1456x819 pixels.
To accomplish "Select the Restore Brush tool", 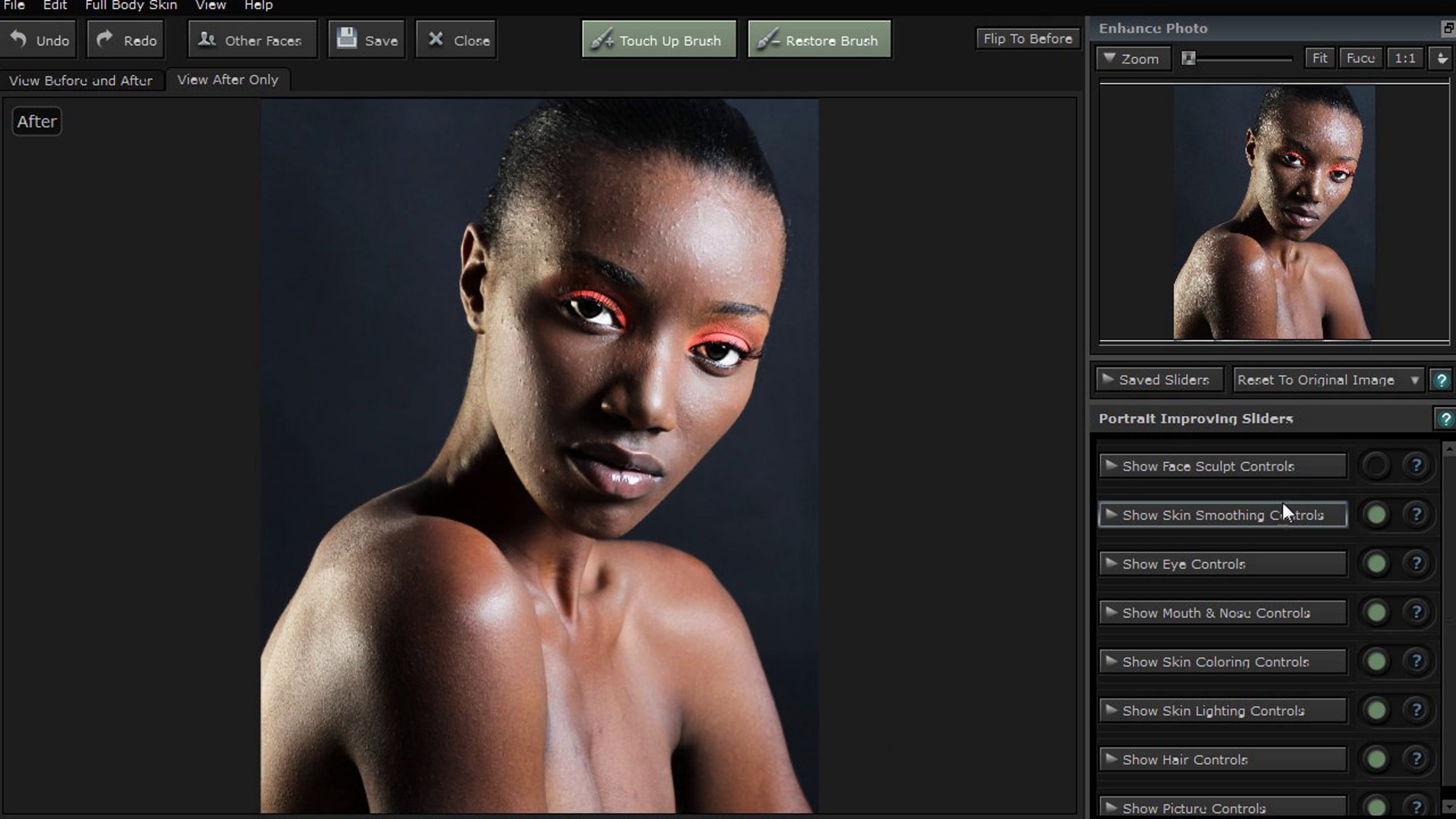I will click(x=819, y=40).
